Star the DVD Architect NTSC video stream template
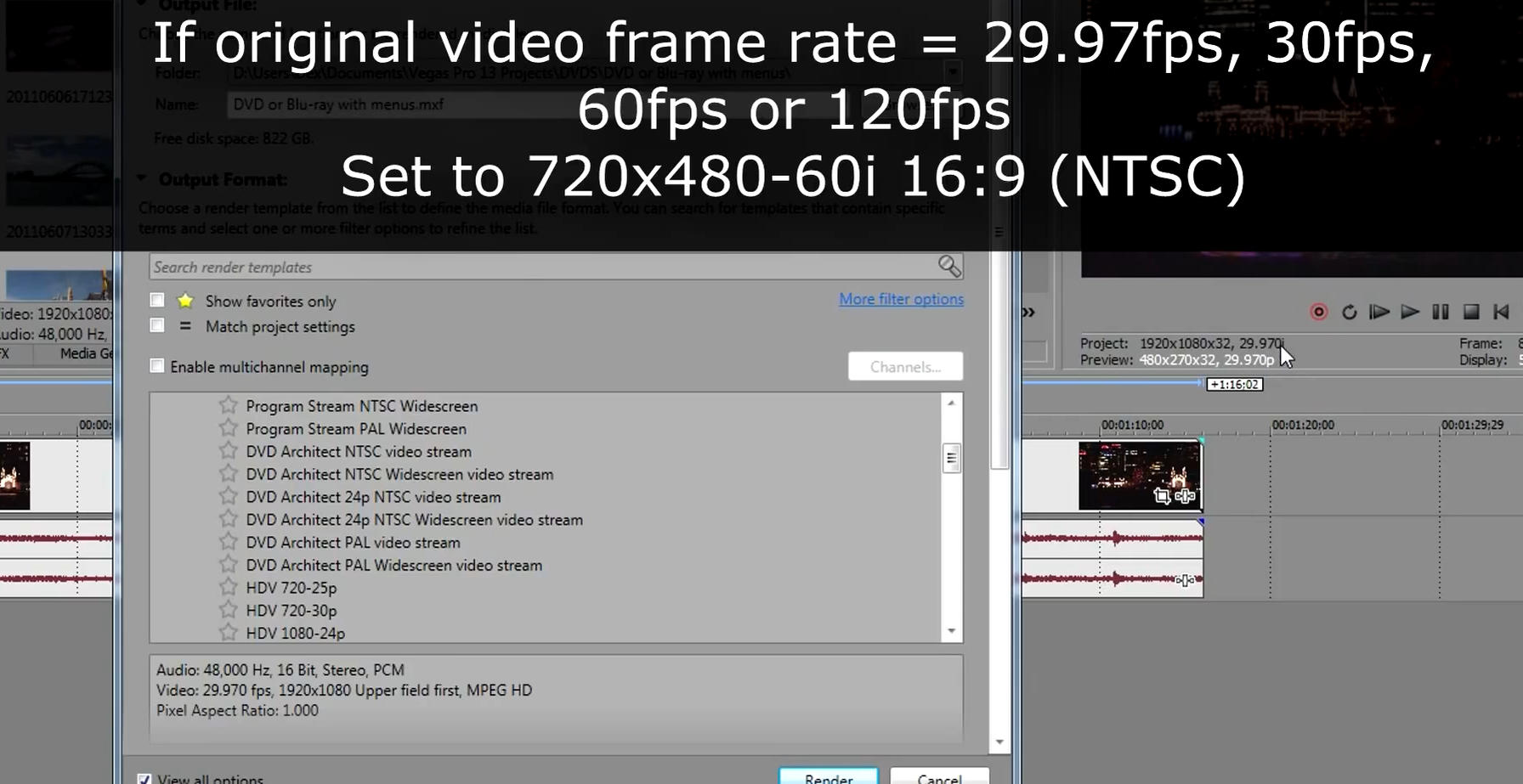This screenshot has width=1523, height=784. [228, 451]
